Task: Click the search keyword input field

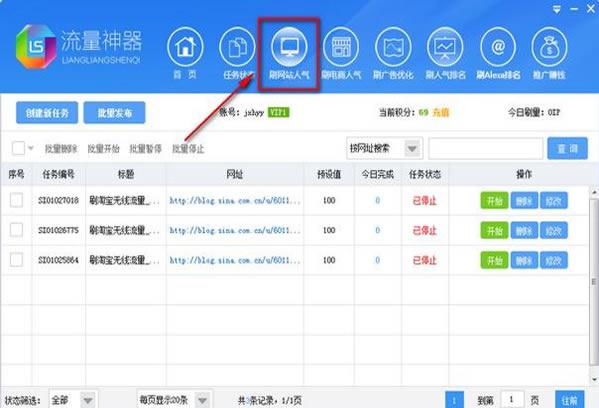Action: [x=486, y=148]
